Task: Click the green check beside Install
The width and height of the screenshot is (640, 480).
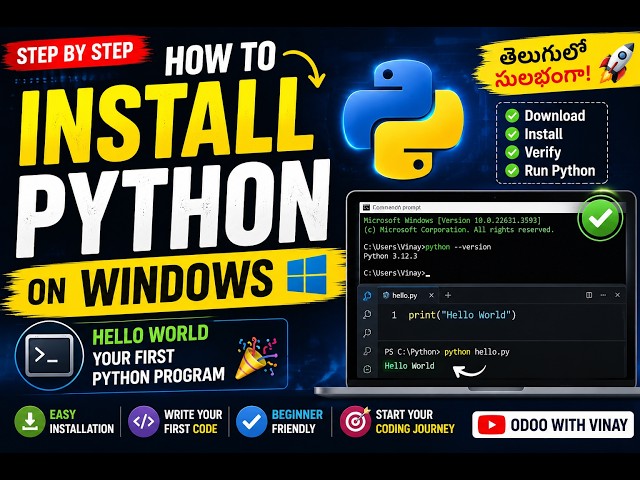Action: [512, 134]
